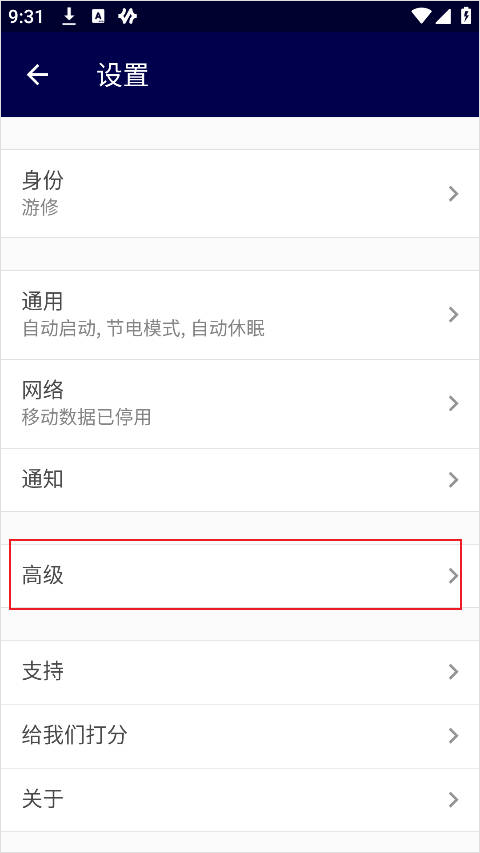
Task: Tap the chevron next to 通用
Action: pos(453,314)
